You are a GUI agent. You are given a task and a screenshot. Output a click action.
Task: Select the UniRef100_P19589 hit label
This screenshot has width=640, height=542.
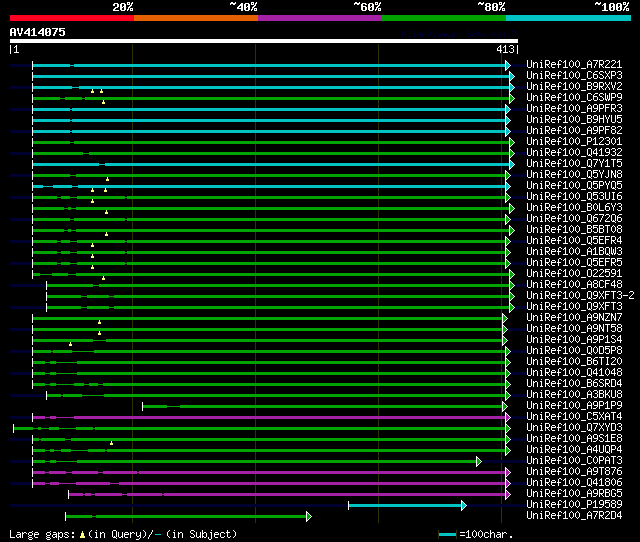pyautogui.click(x=573, y=504)
